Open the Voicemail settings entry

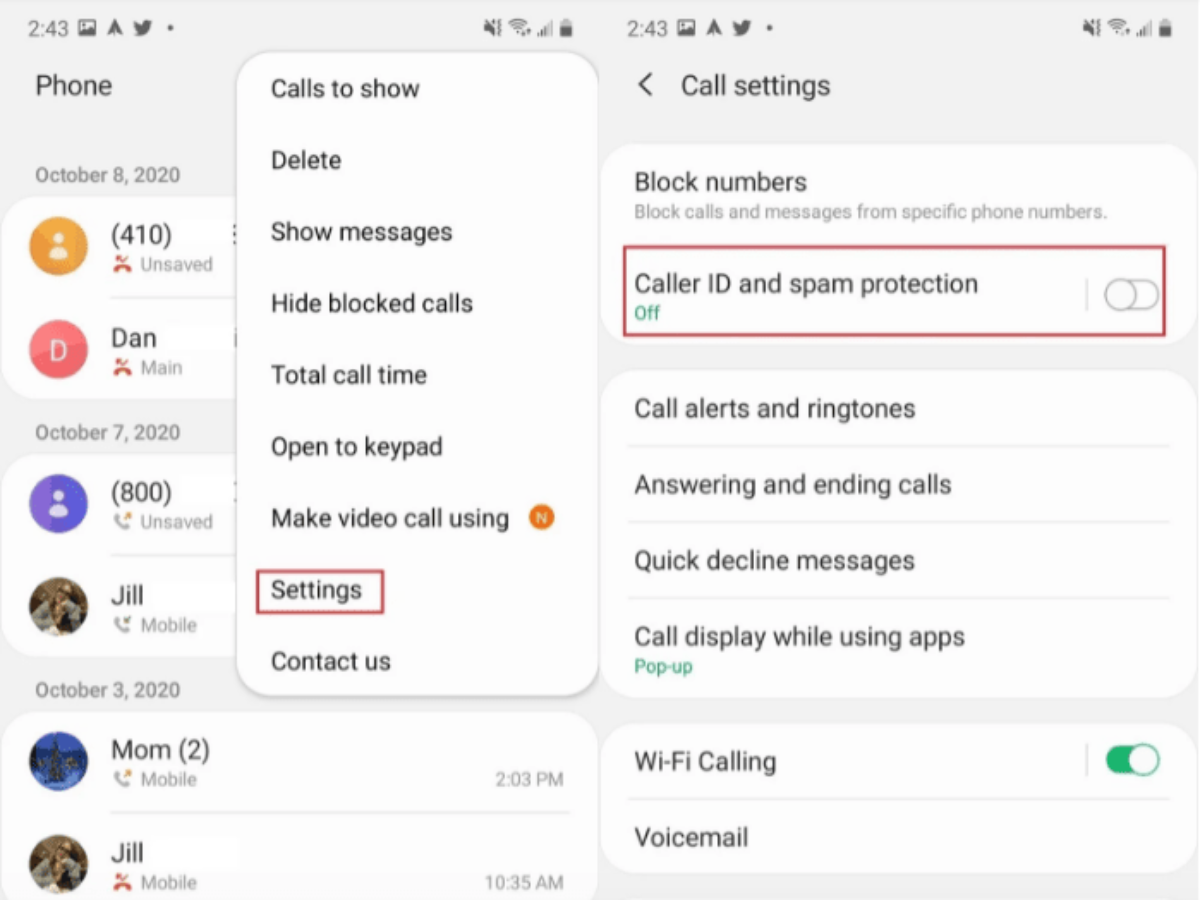click(x=898, y=837)
